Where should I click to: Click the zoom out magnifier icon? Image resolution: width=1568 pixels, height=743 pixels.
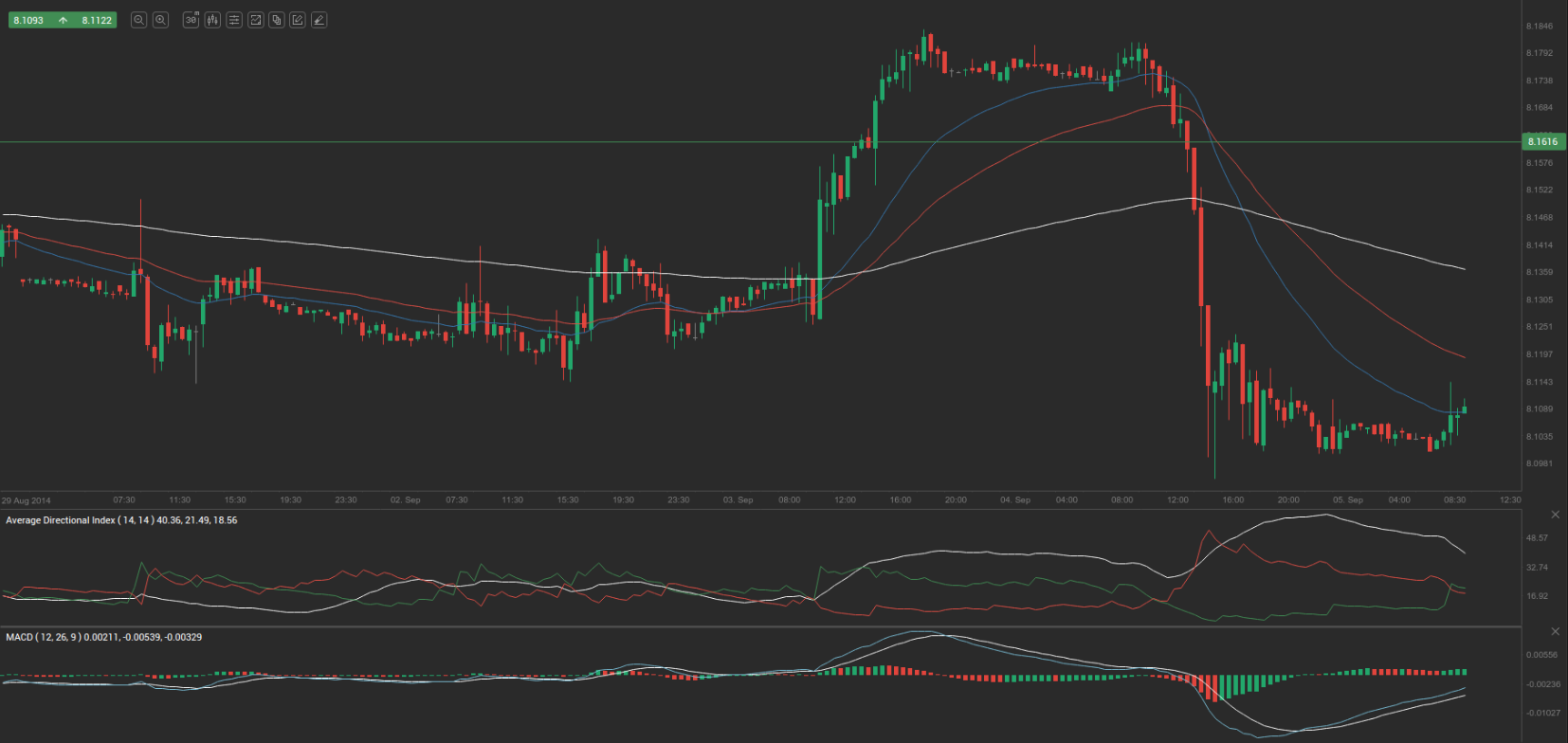coord(138,20)
